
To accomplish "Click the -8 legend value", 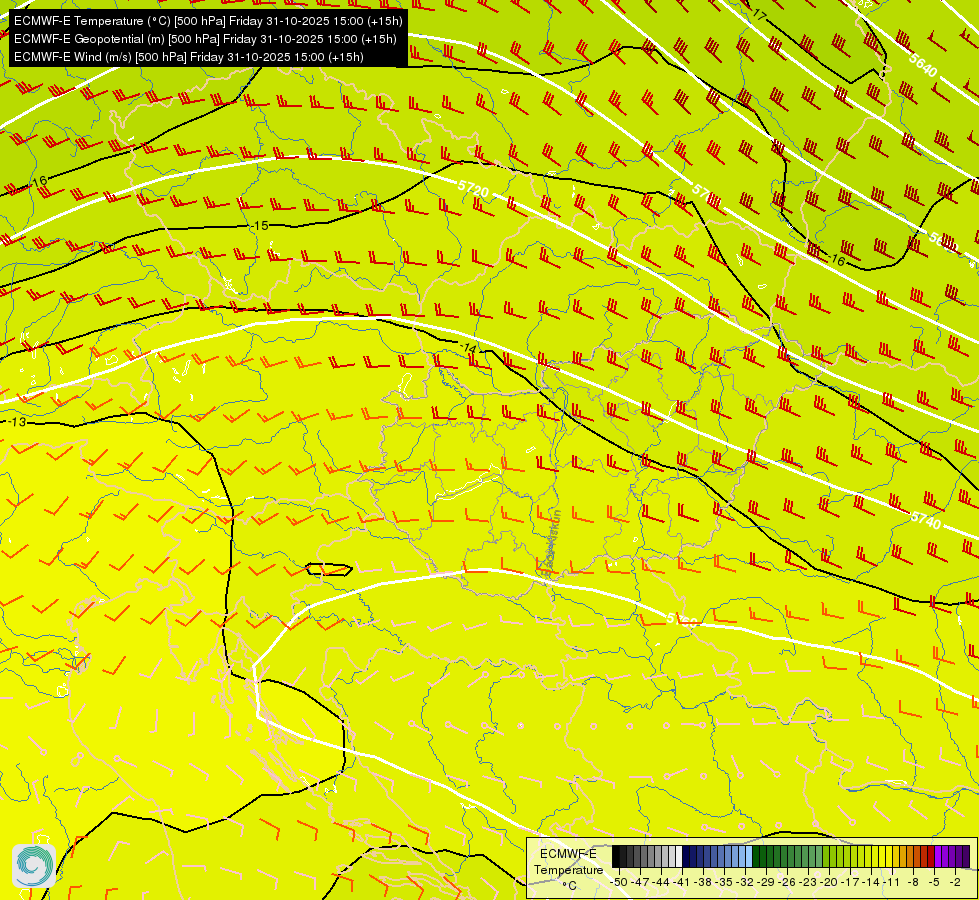I will pos(913,882).
